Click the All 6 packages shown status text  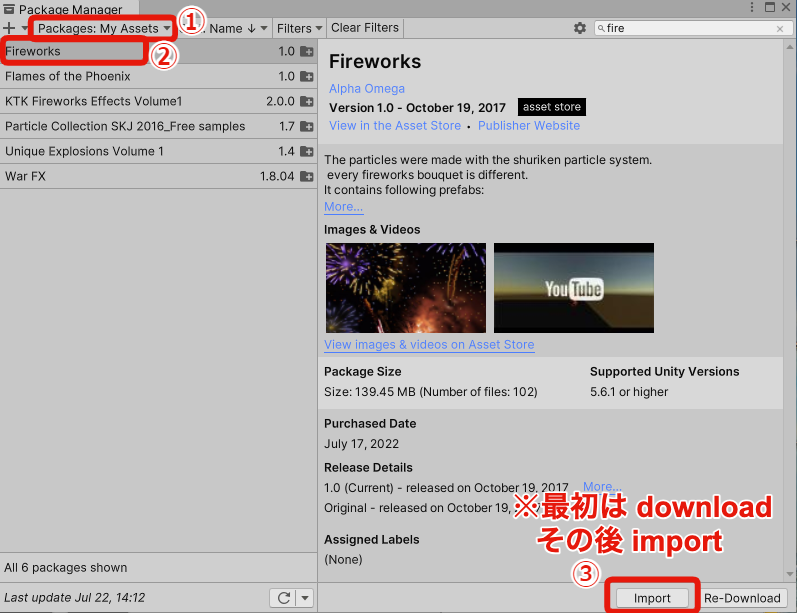[66, 568]
